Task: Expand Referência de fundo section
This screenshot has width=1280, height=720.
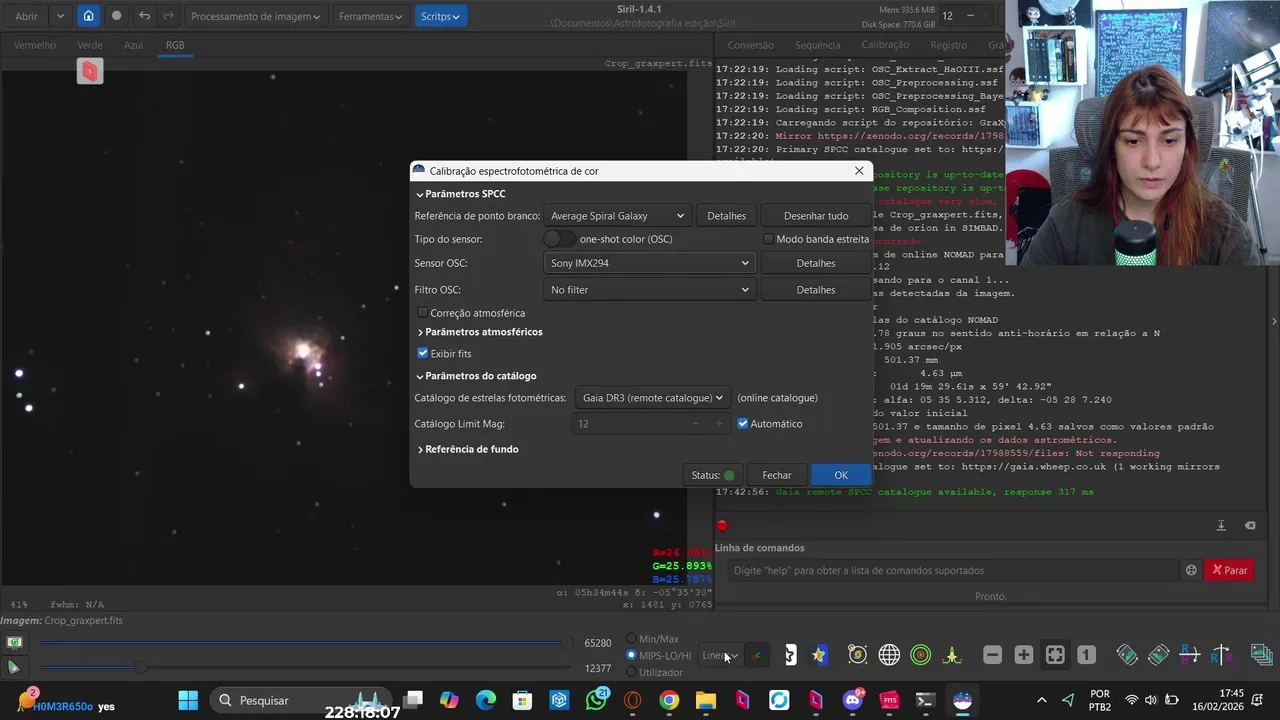Action: click(467, 449)
